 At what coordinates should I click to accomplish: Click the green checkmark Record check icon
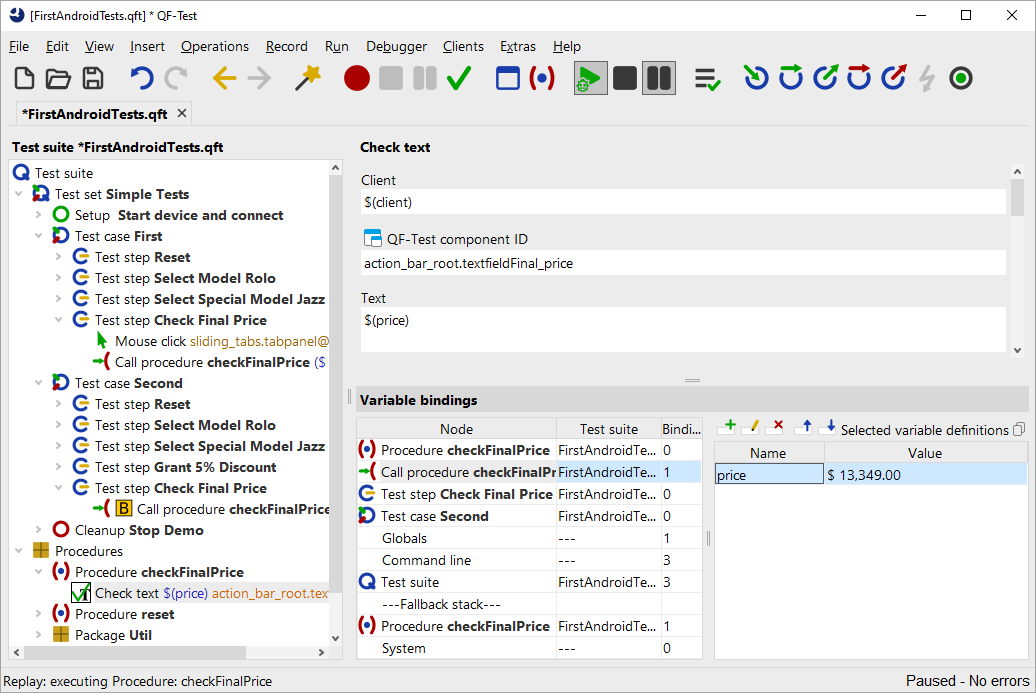coord(459,78)
